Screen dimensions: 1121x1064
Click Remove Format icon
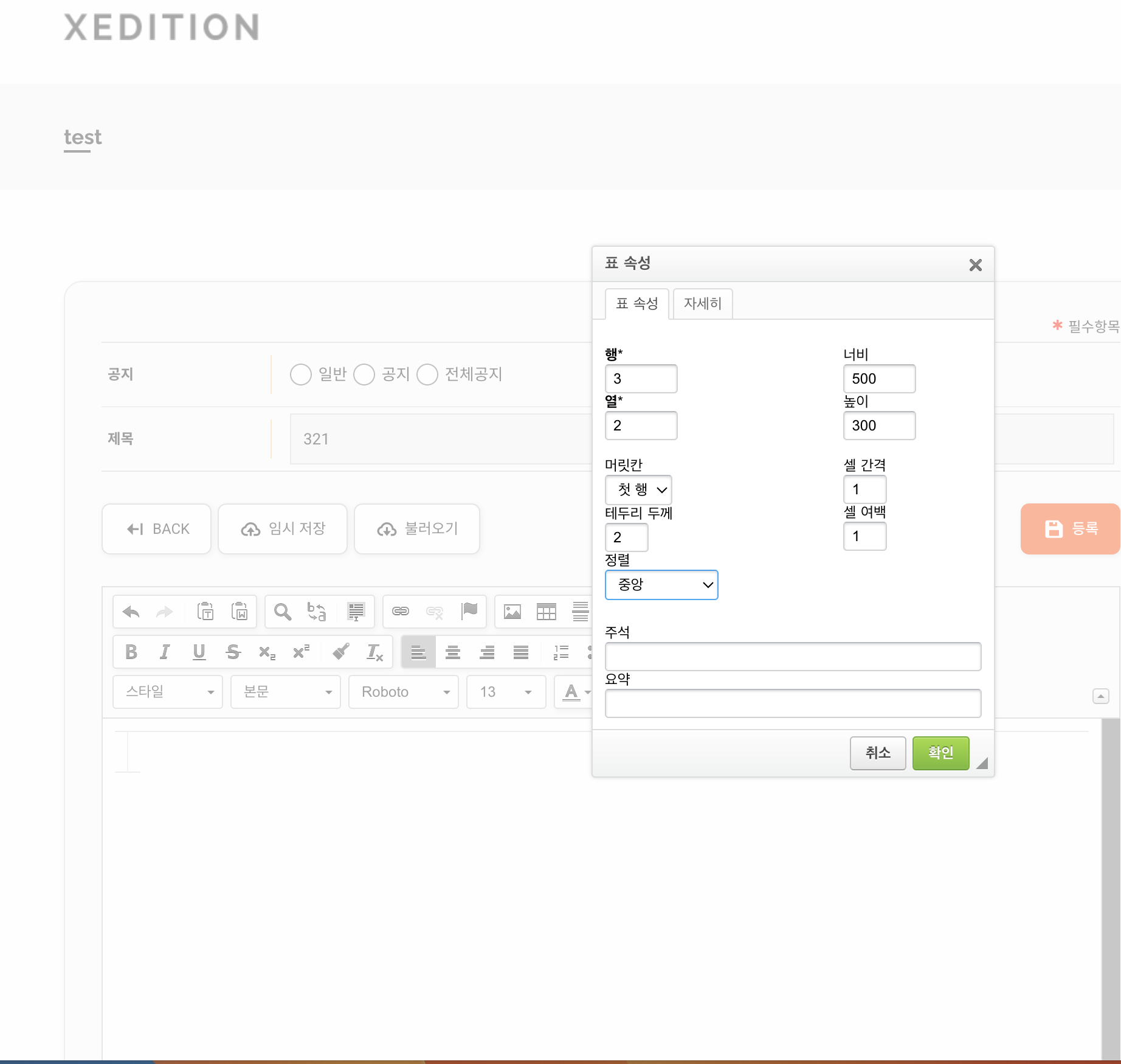click(375, 652)
